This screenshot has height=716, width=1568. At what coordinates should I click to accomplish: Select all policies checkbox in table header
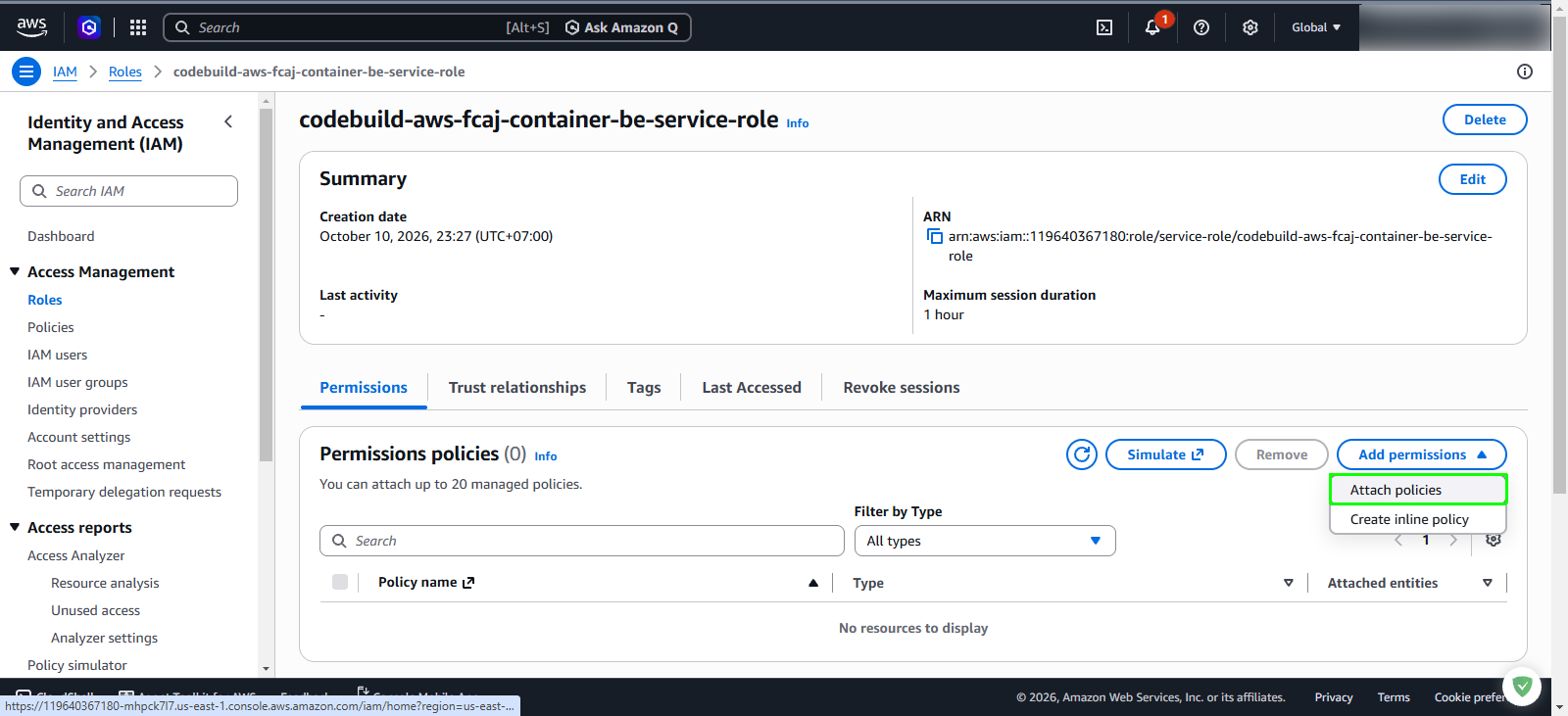(x=340, y=582)
